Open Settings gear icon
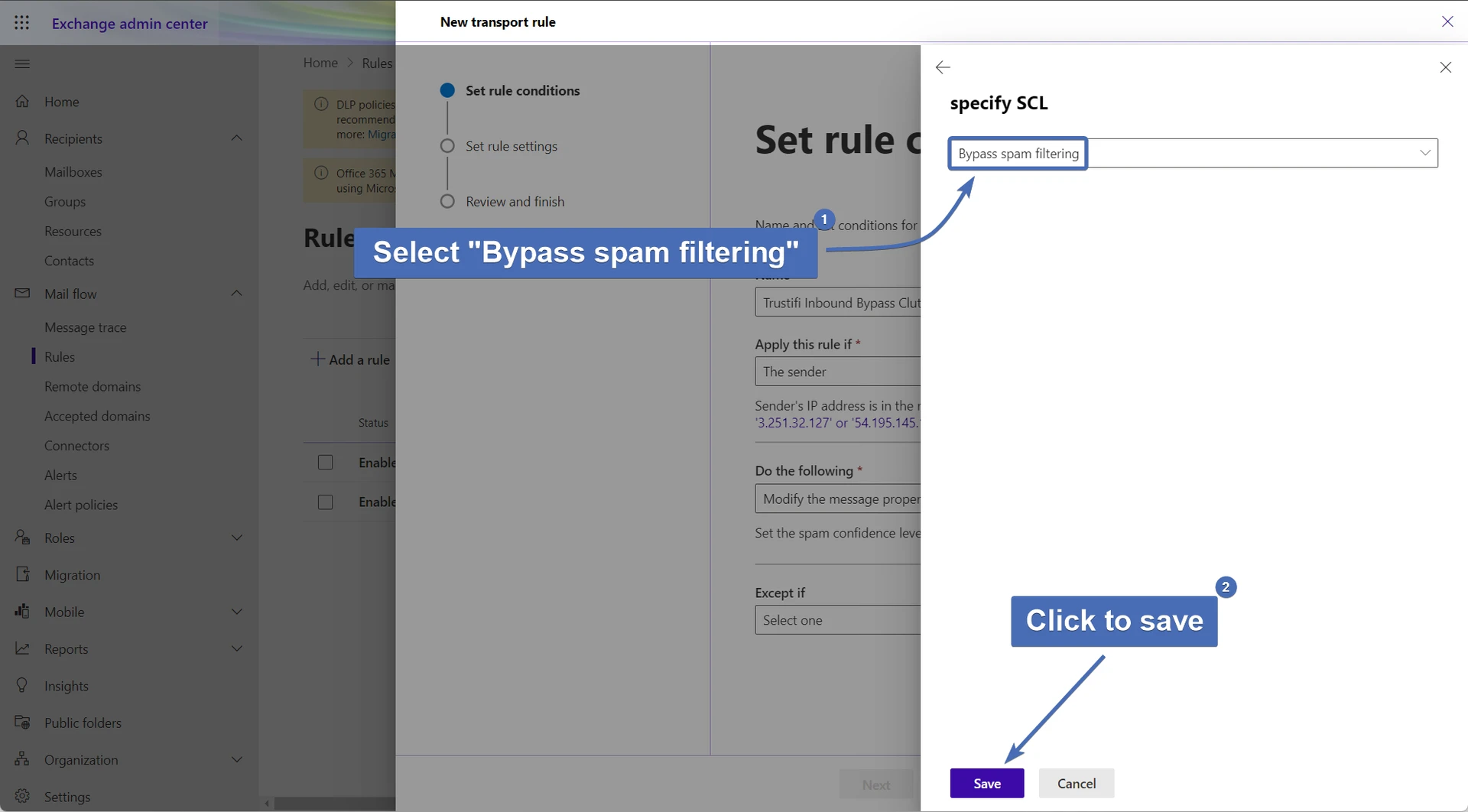The image size is (1468, 812). (x=23, y=796)
